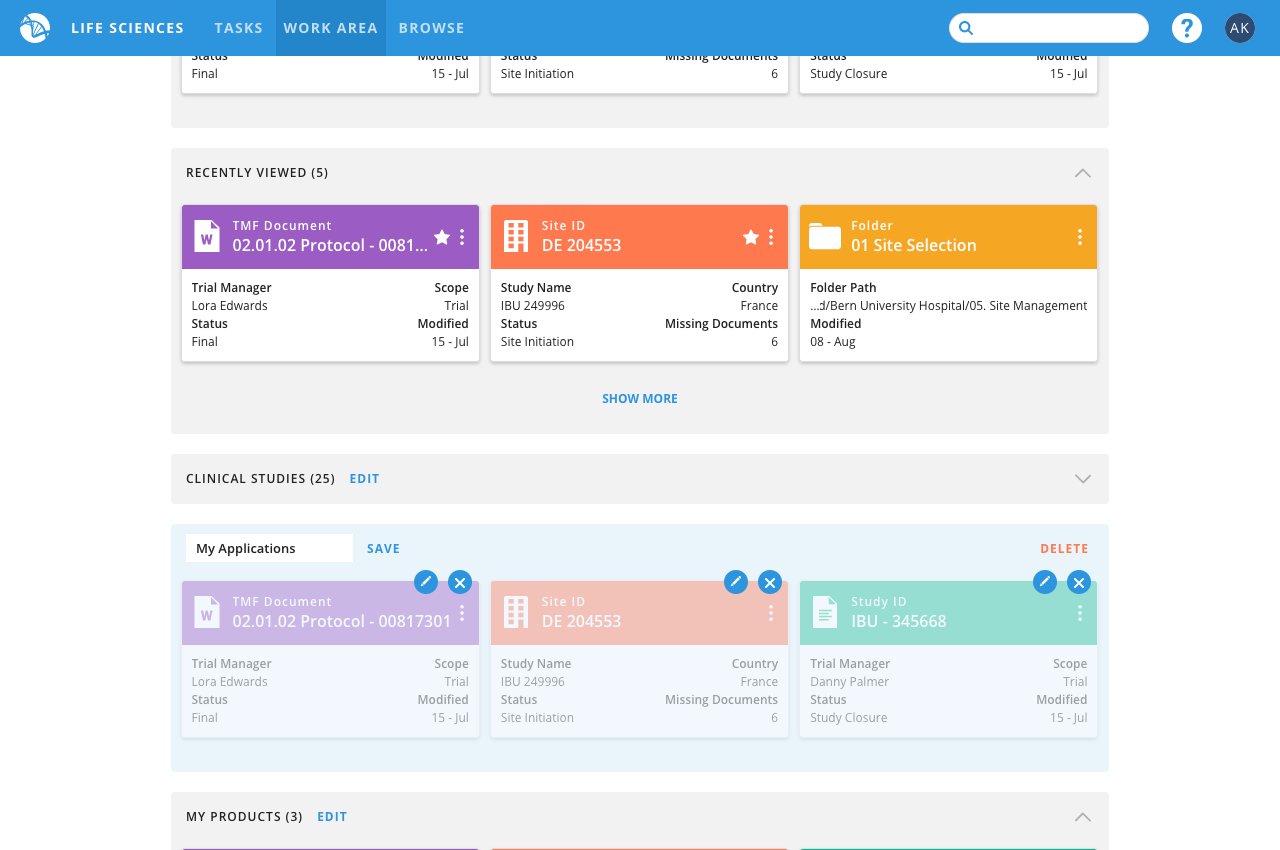
Task: Click Life Sciences title in header
Action: pyautogui.click(x=128, y=28)
